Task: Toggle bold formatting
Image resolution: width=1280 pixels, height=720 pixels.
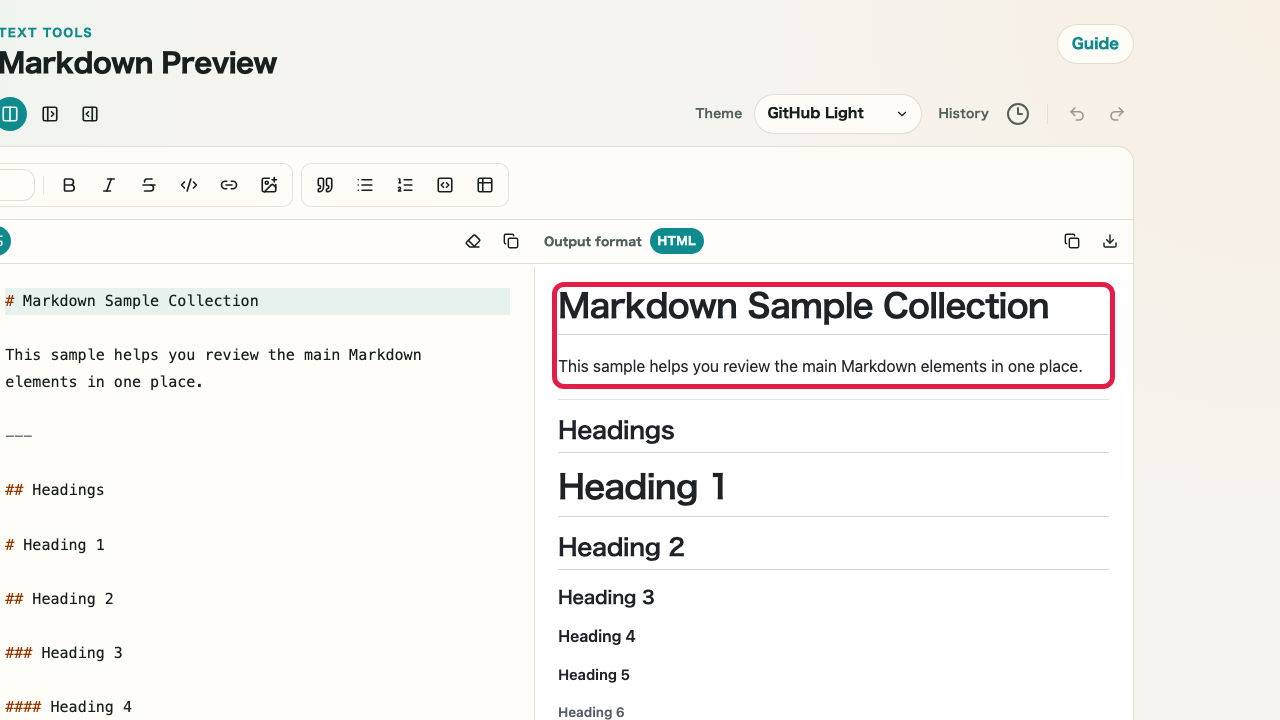Action: (x=69, y=185)
